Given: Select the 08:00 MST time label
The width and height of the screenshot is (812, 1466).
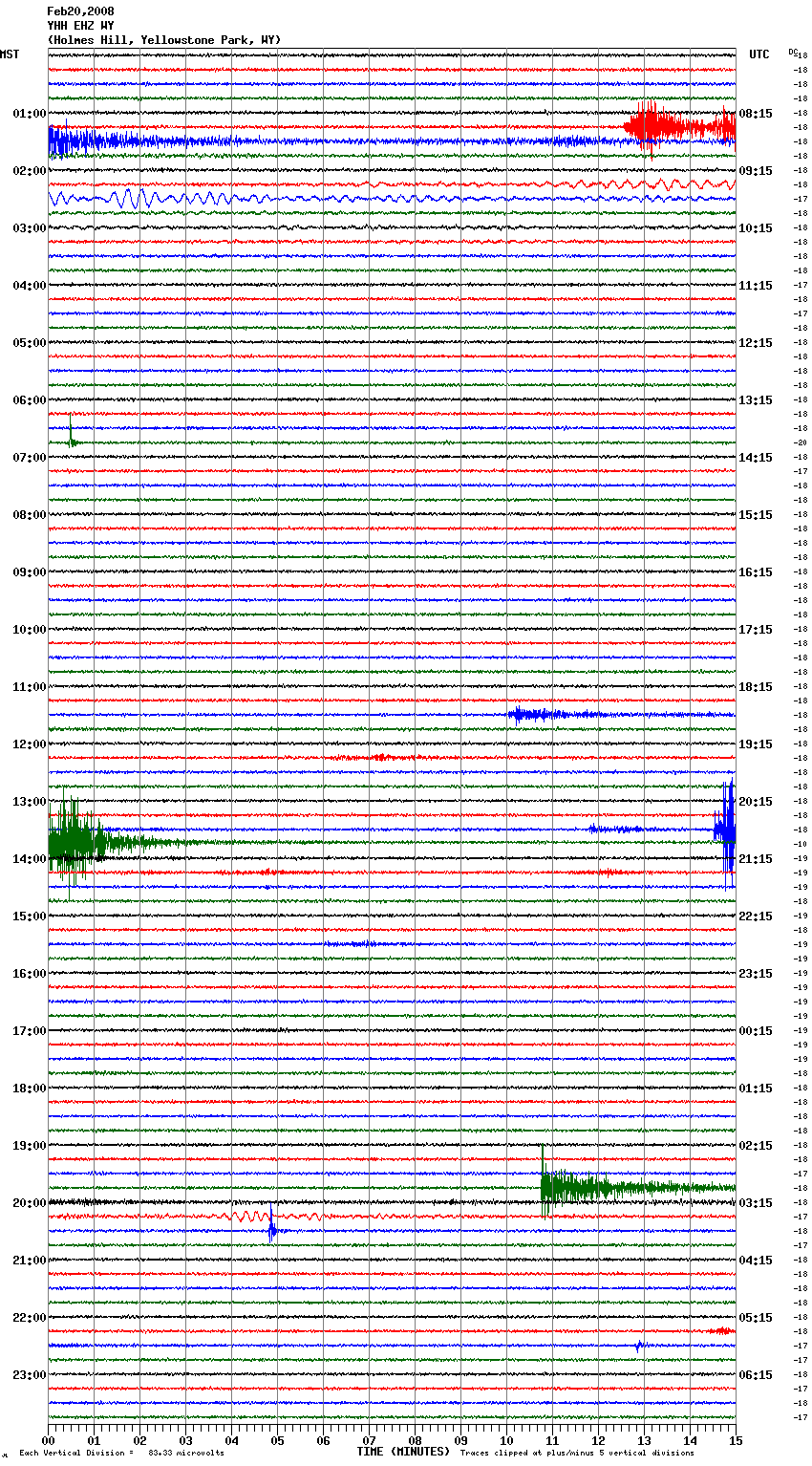Looking at the screenshot, I should (30, 515).
